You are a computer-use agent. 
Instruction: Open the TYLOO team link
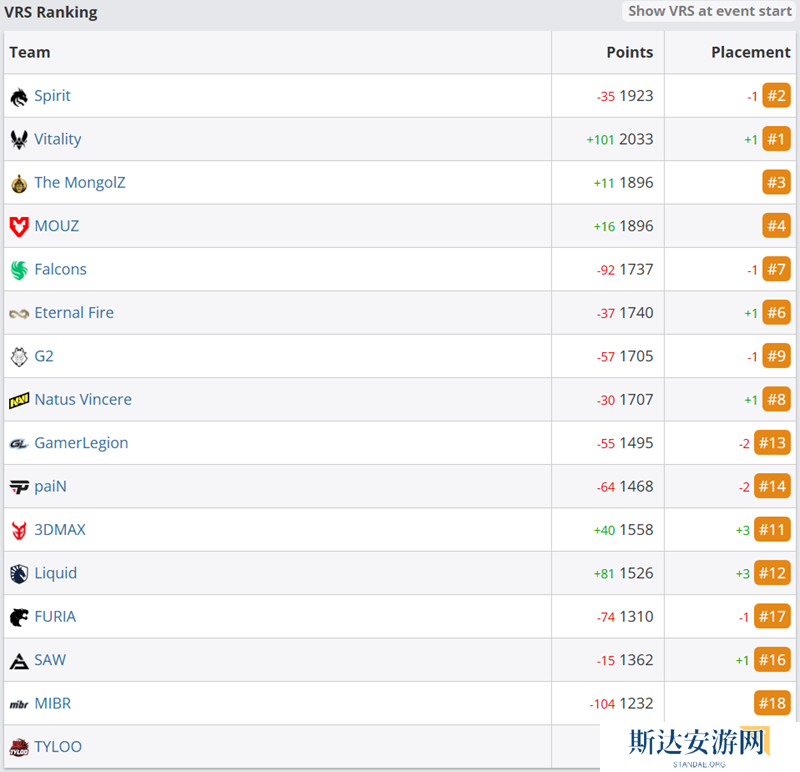pyautogui.click(x=58, y=747)
